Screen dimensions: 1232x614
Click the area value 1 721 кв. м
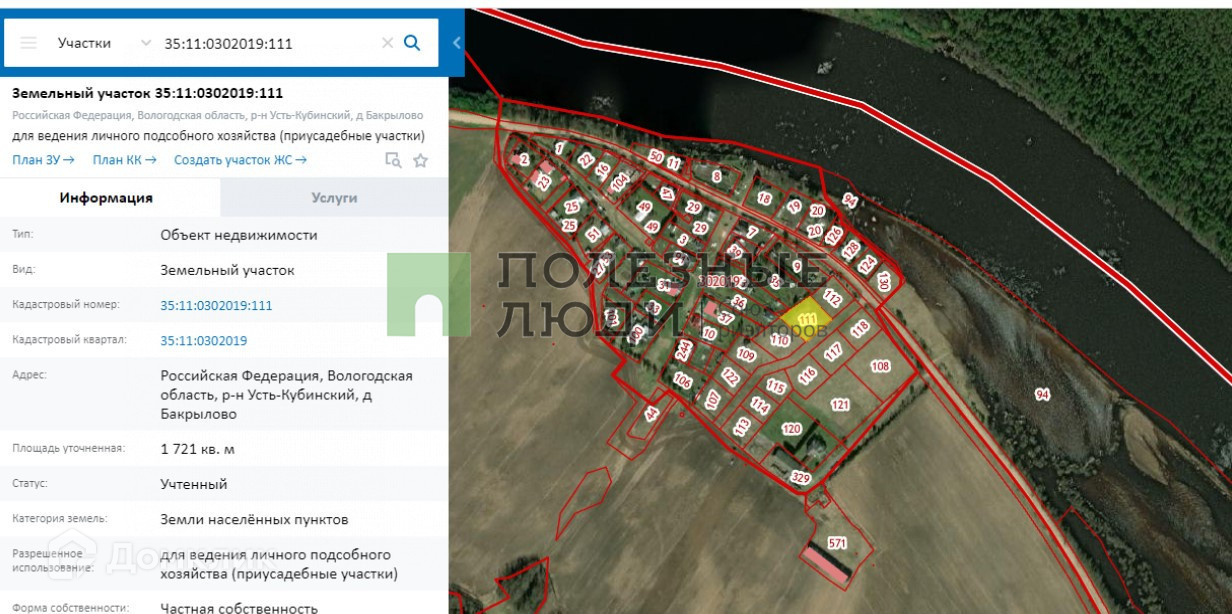(197, 449)
